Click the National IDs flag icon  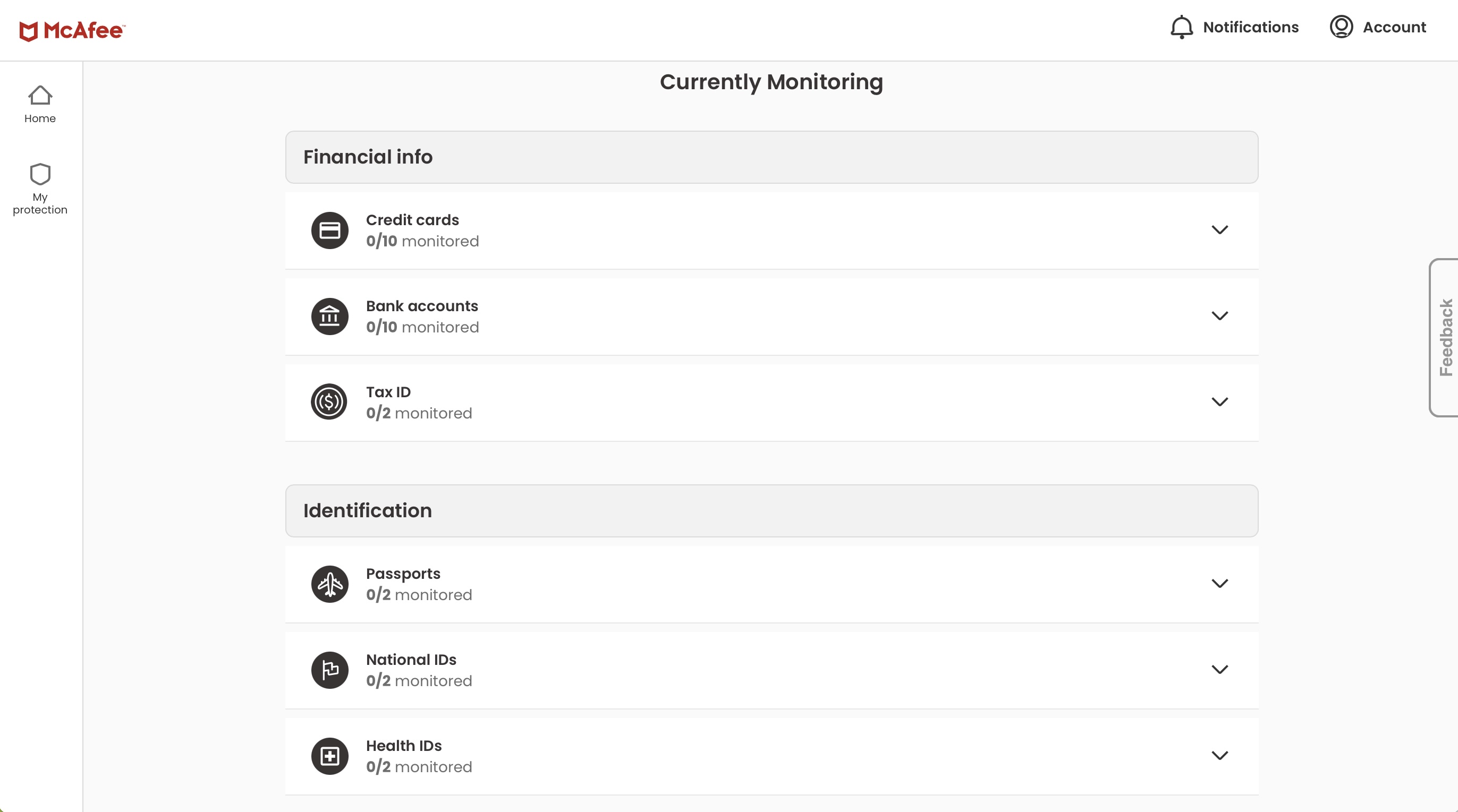[329, 670]
